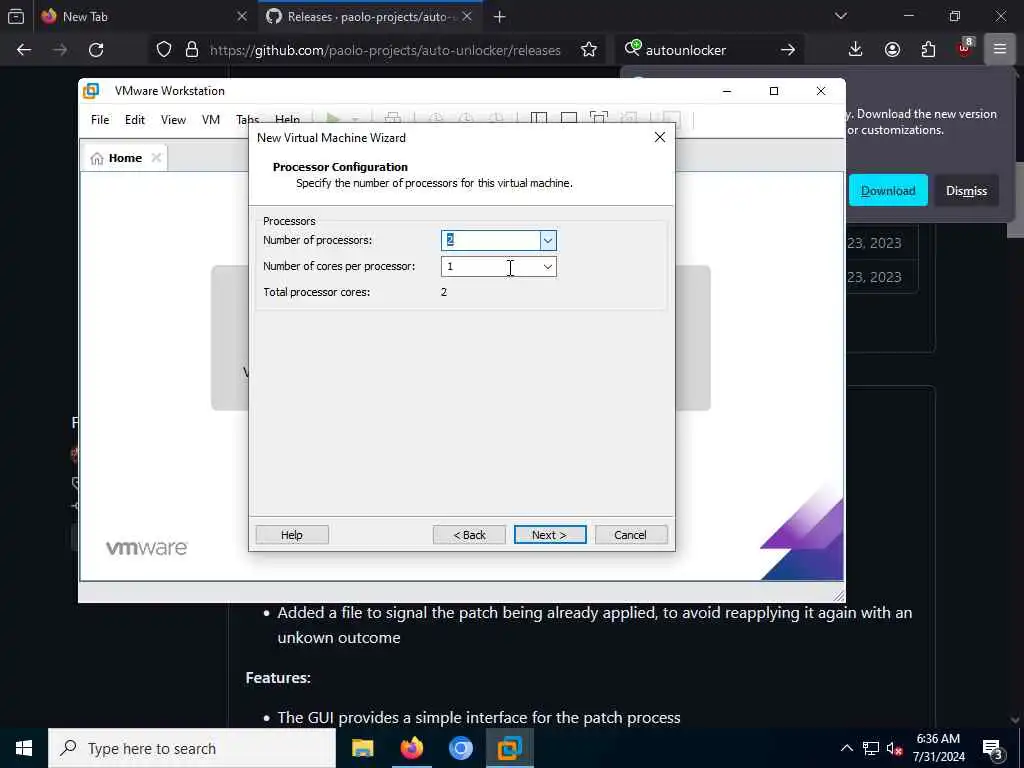Open the cores per processor dropdown arrow
Image resolution: width=1024 pixels, height=768 pixels.
tap(548, 266)
